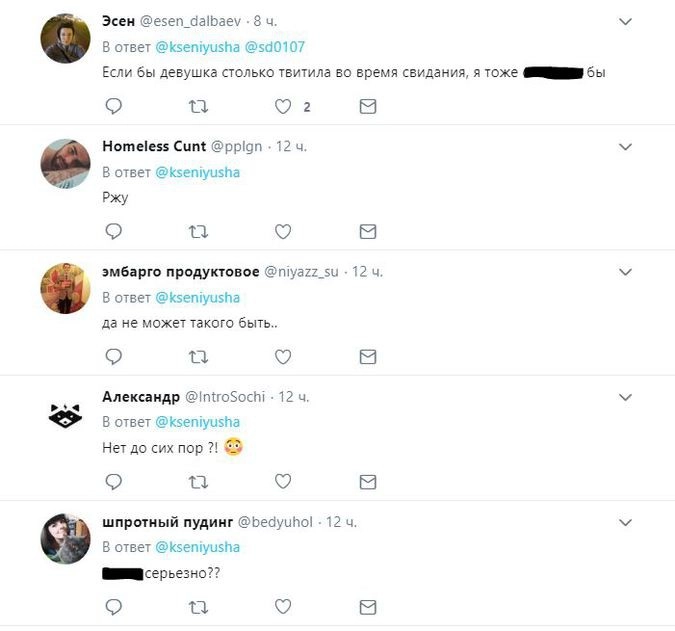Expand menu chevron on @pplgn tweet

tap(625, 147)
